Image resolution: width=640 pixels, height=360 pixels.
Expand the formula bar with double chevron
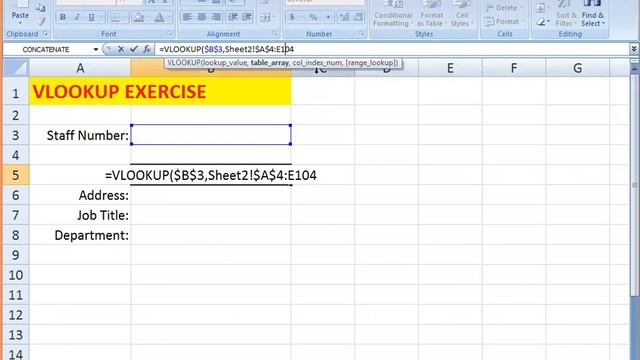point(634,49)
